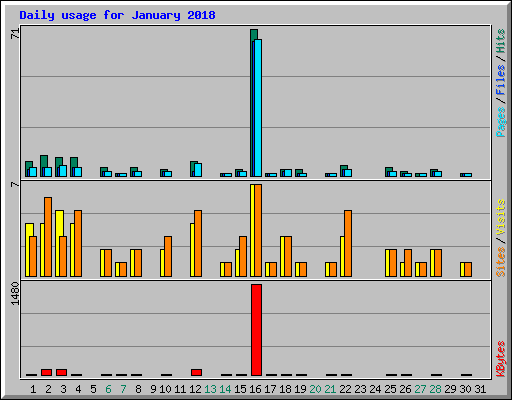Click day label "31" on the x-axis
The height and width of the screenshot is (400, 512).
[x=480, y=389]
